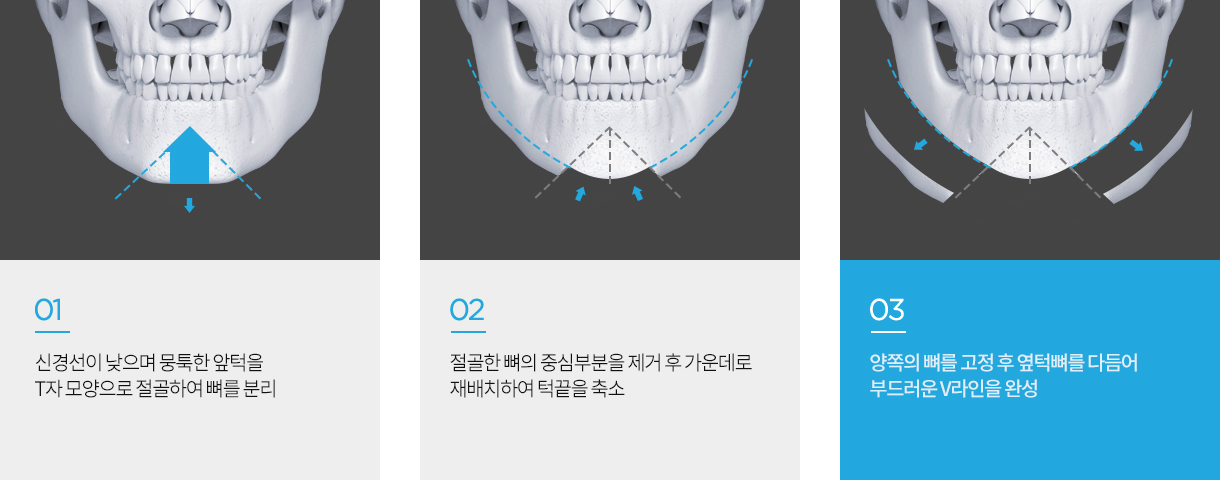Screen dimensions: 1220x480
Task: Click the gray dashed triangle on step 02 chin
Action: 608,162
